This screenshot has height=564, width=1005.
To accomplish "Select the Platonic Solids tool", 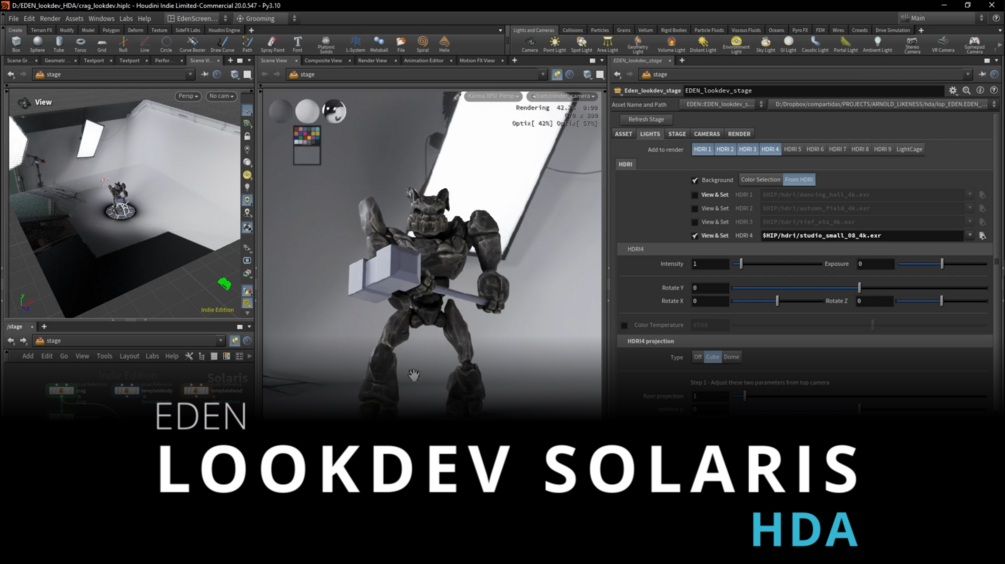I will tap(326, 44).
